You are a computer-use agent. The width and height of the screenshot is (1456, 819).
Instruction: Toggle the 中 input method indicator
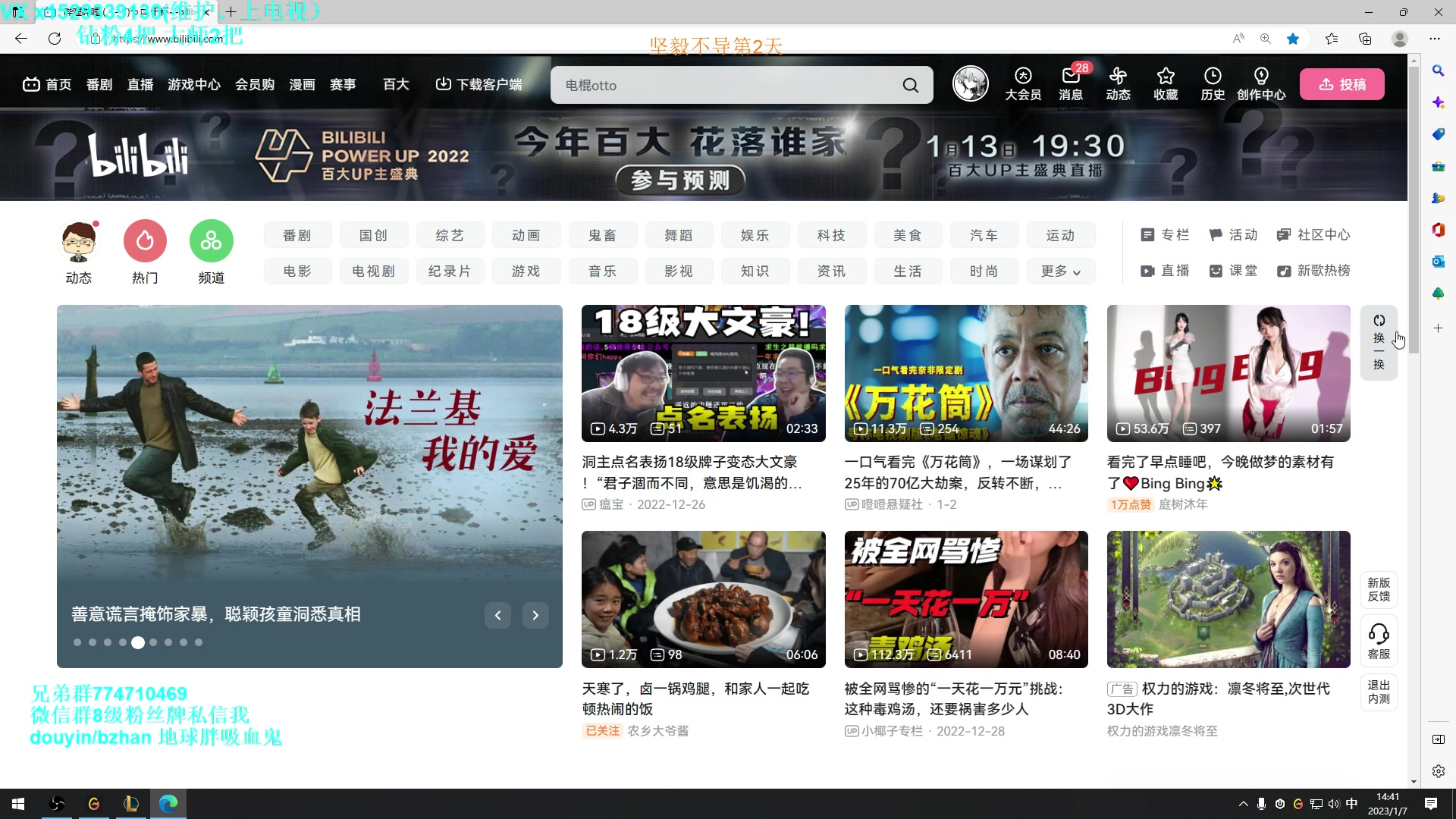pos(1351,804)
